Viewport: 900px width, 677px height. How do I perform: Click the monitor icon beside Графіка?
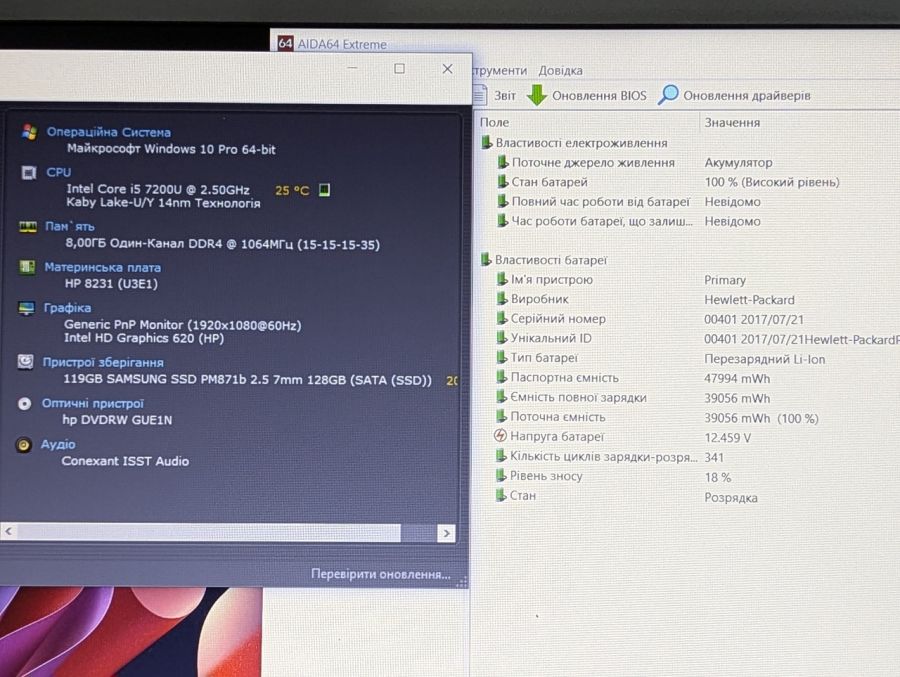point(26,308)
